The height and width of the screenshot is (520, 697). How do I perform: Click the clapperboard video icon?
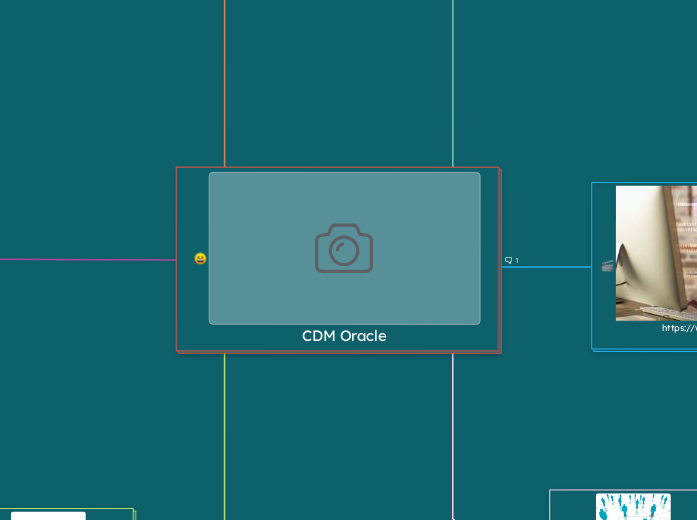pos(607,266)
